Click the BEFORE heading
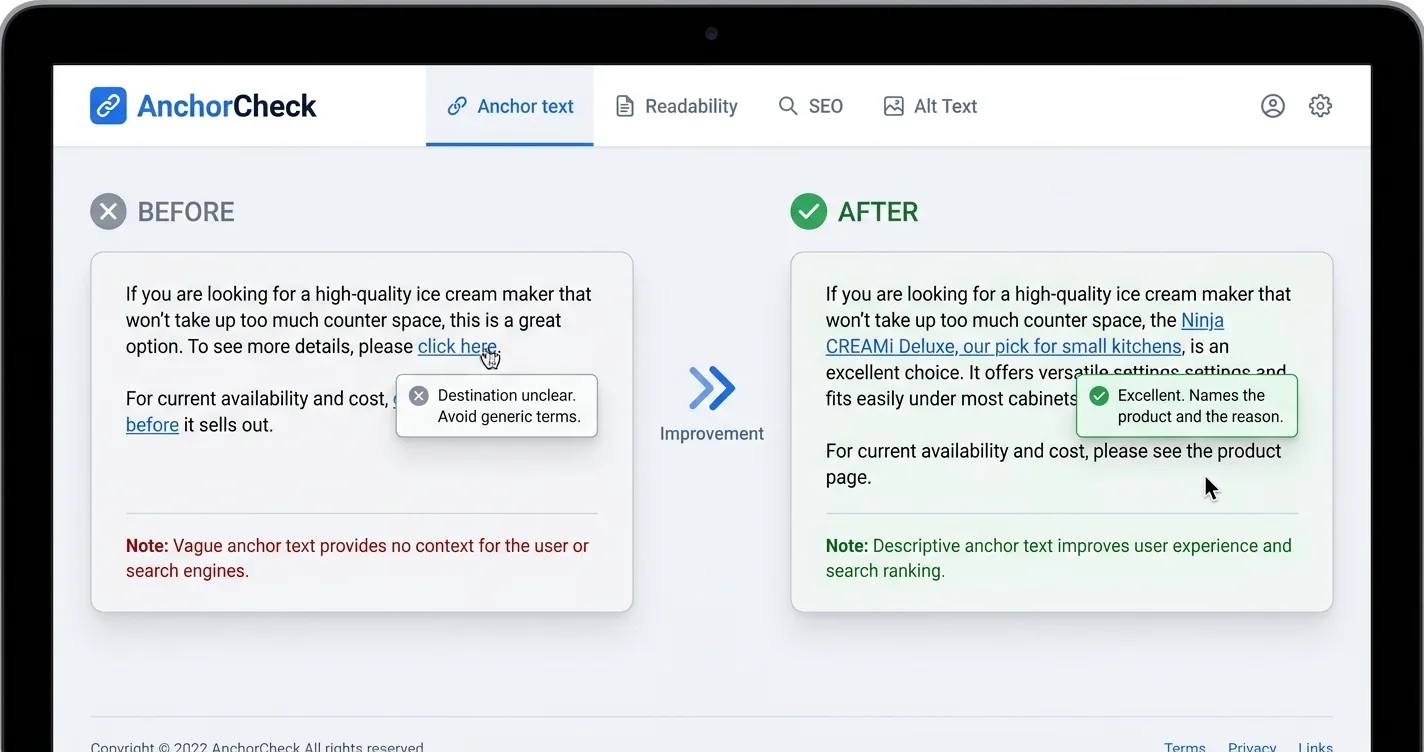This screenshot has height=752, width=1424. click(x=186, y=212)
